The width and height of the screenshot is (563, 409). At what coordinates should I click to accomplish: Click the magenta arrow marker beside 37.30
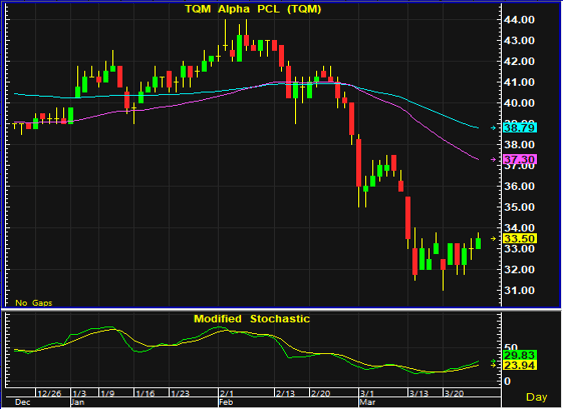(493, 159)
